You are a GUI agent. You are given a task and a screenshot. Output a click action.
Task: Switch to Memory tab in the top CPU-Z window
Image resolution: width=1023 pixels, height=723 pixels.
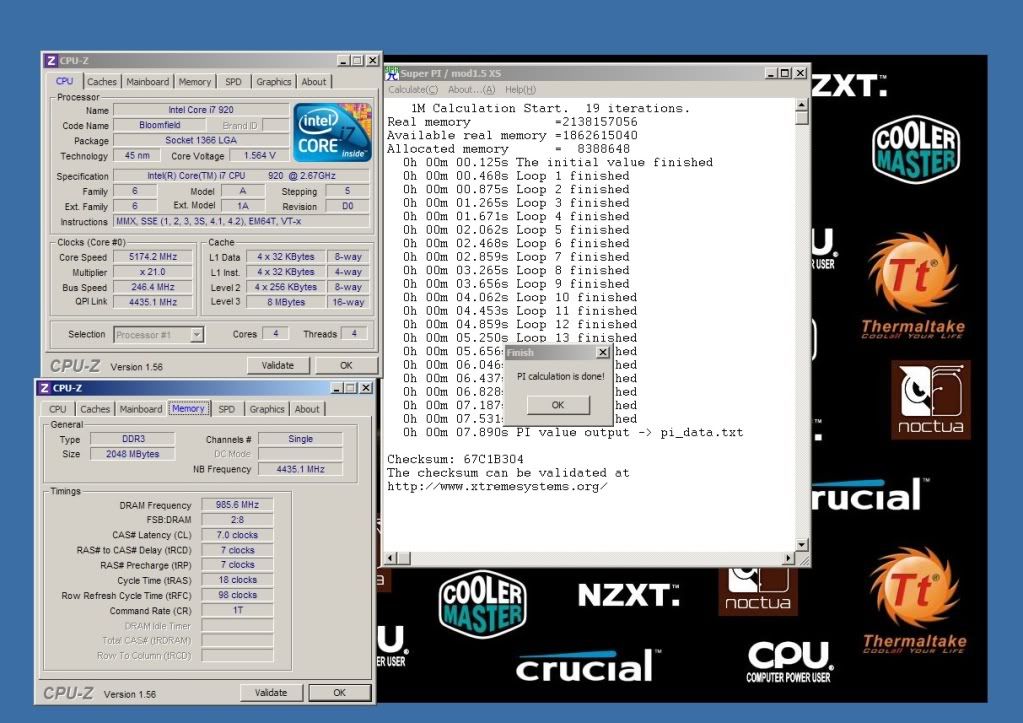coord(194,82)
